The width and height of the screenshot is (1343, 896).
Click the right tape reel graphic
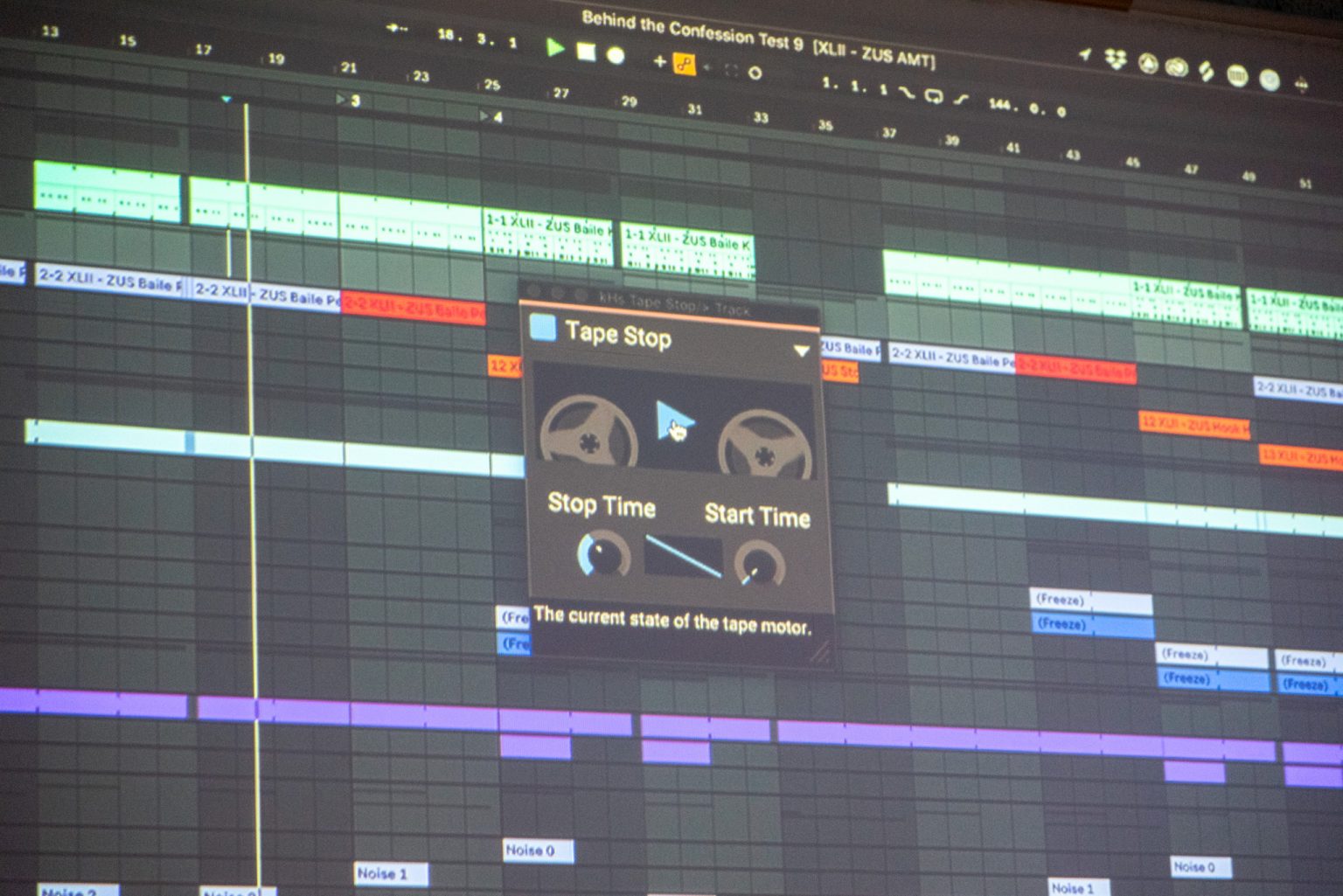pos(764,445)
